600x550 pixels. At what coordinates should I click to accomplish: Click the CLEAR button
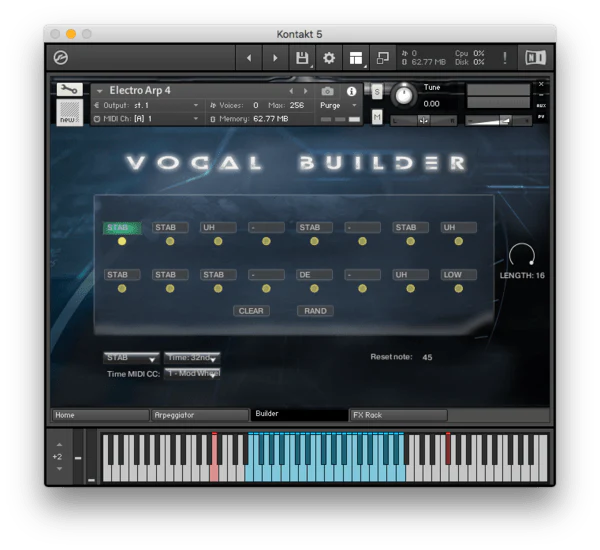point(251,311)
